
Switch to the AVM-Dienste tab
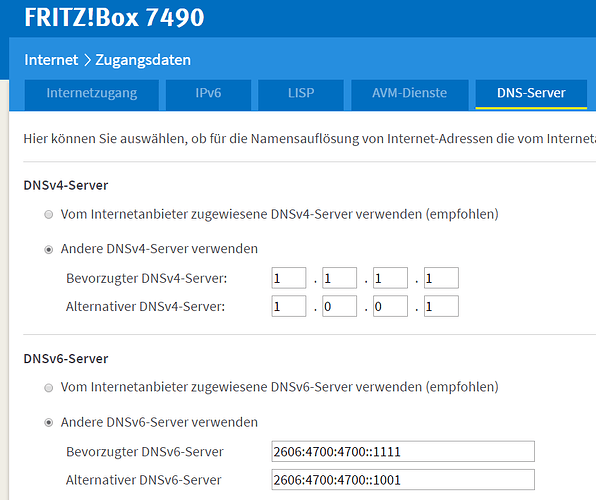[409, 94]
